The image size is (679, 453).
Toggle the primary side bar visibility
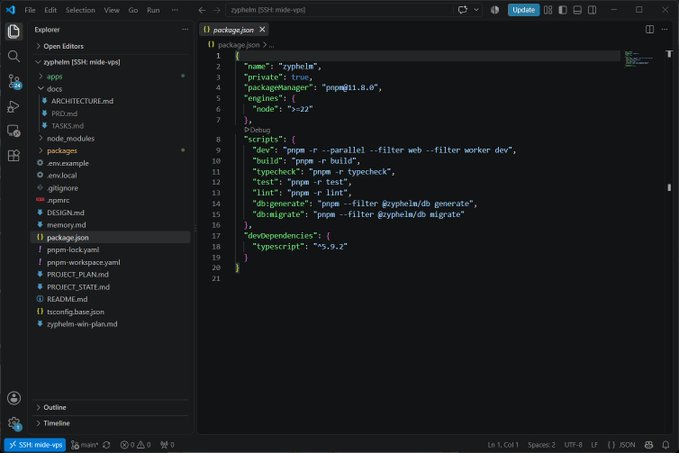(x=563, y=10)
